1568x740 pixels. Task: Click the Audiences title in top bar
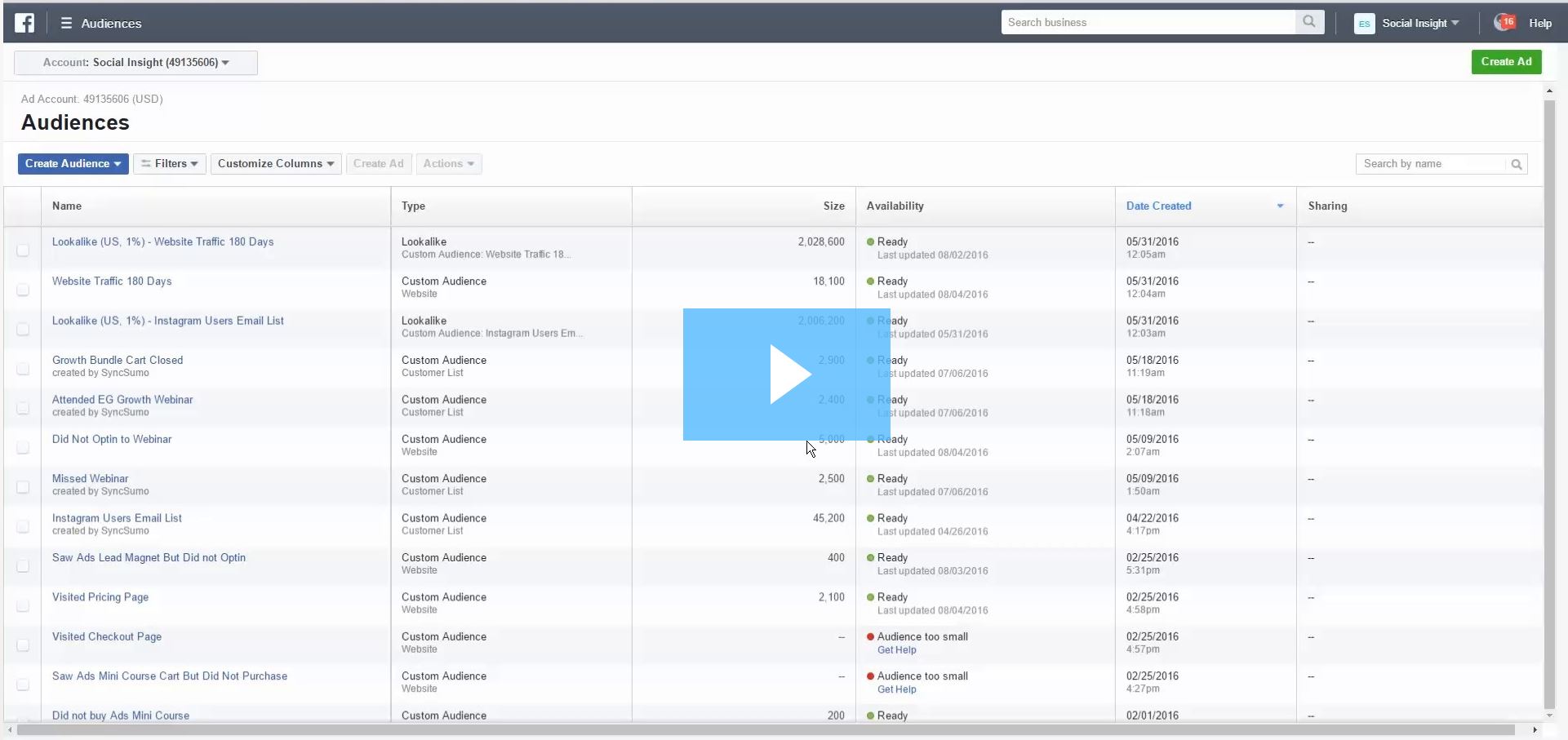point(111,24)
